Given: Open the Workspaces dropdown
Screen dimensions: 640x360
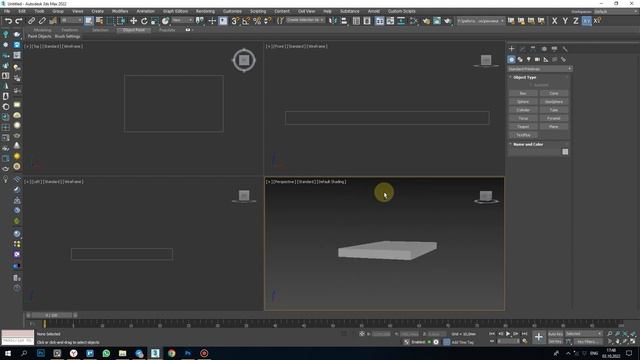Looking at the screenshot, I should point(615,11).
